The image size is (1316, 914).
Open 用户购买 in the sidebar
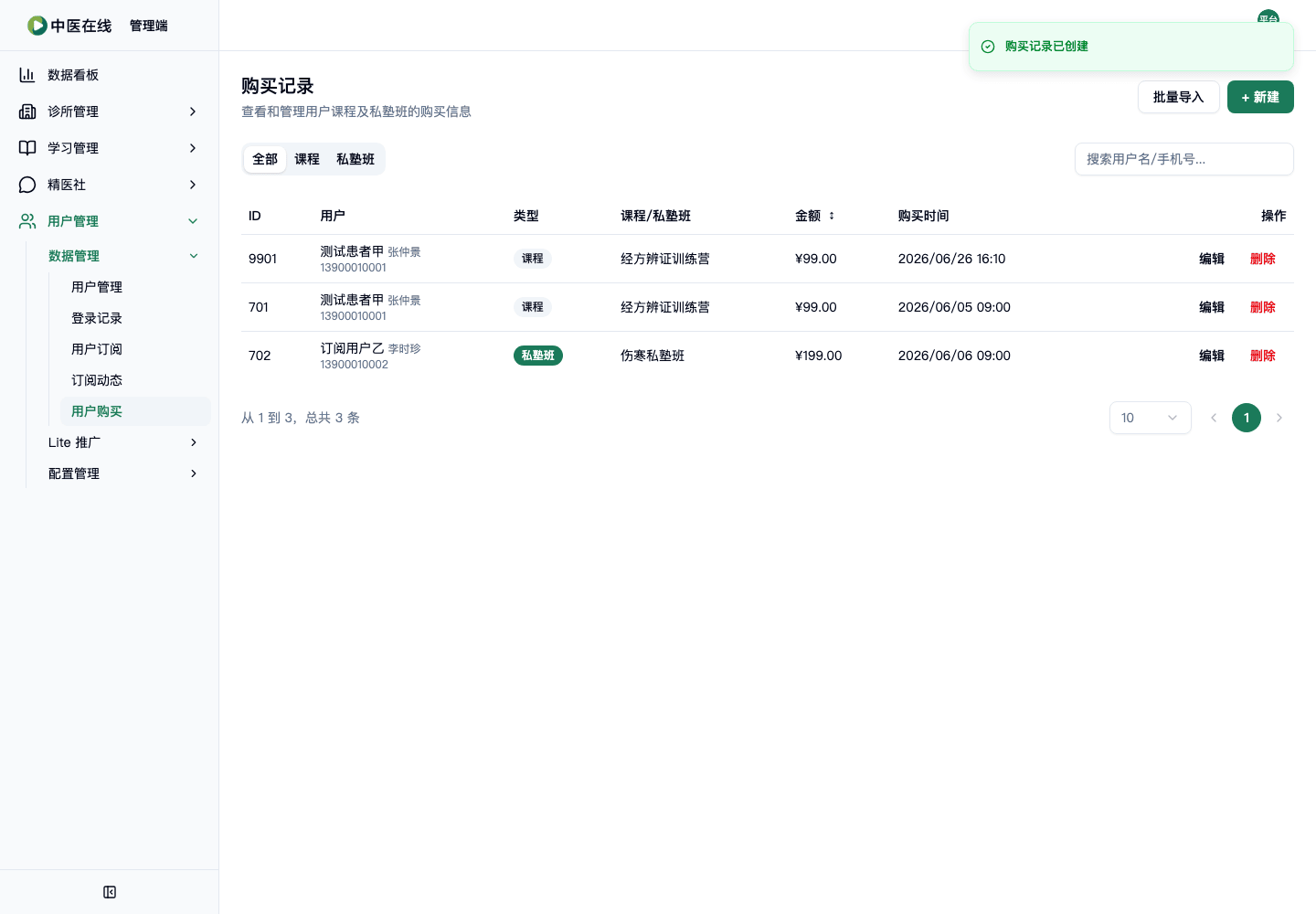(x=135, y=411)
